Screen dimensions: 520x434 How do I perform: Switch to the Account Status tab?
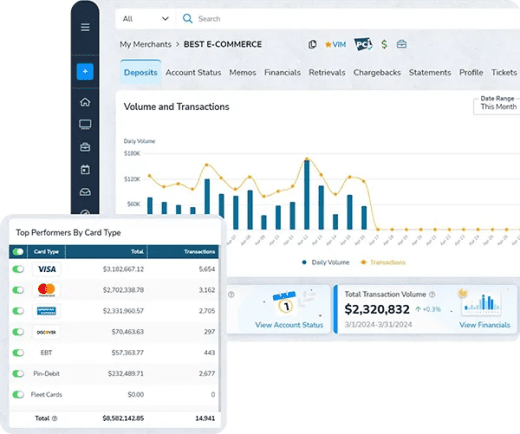click(x=193, y=72)
